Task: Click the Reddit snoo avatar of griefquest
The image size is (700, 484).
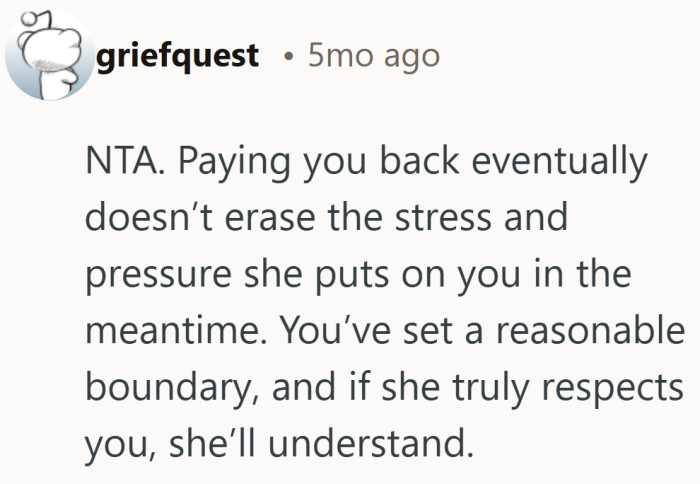Action: point(45,57)
